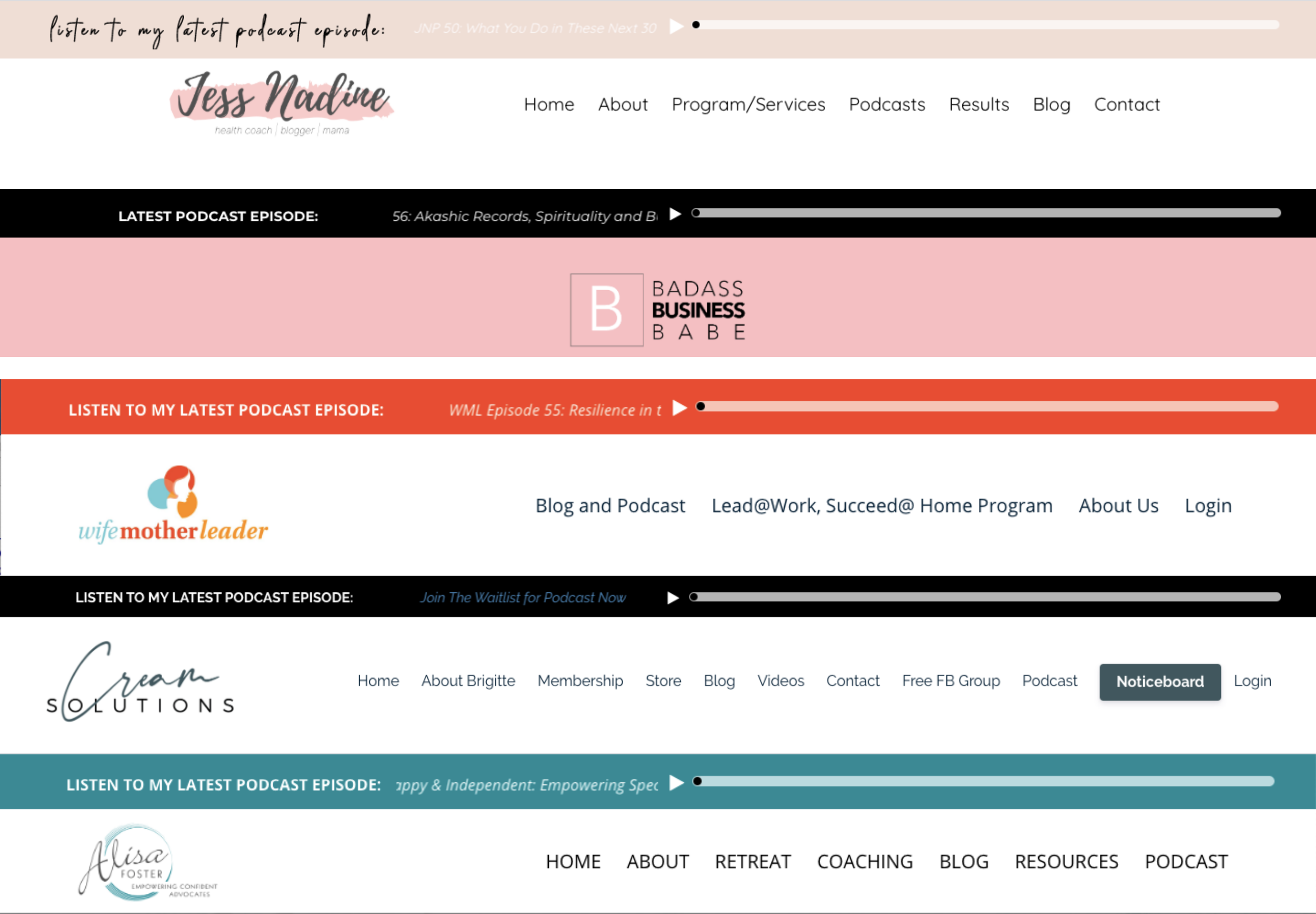Open Contact in Cream Solutions menu
1316x914 pixels.
tap(853, 681)
